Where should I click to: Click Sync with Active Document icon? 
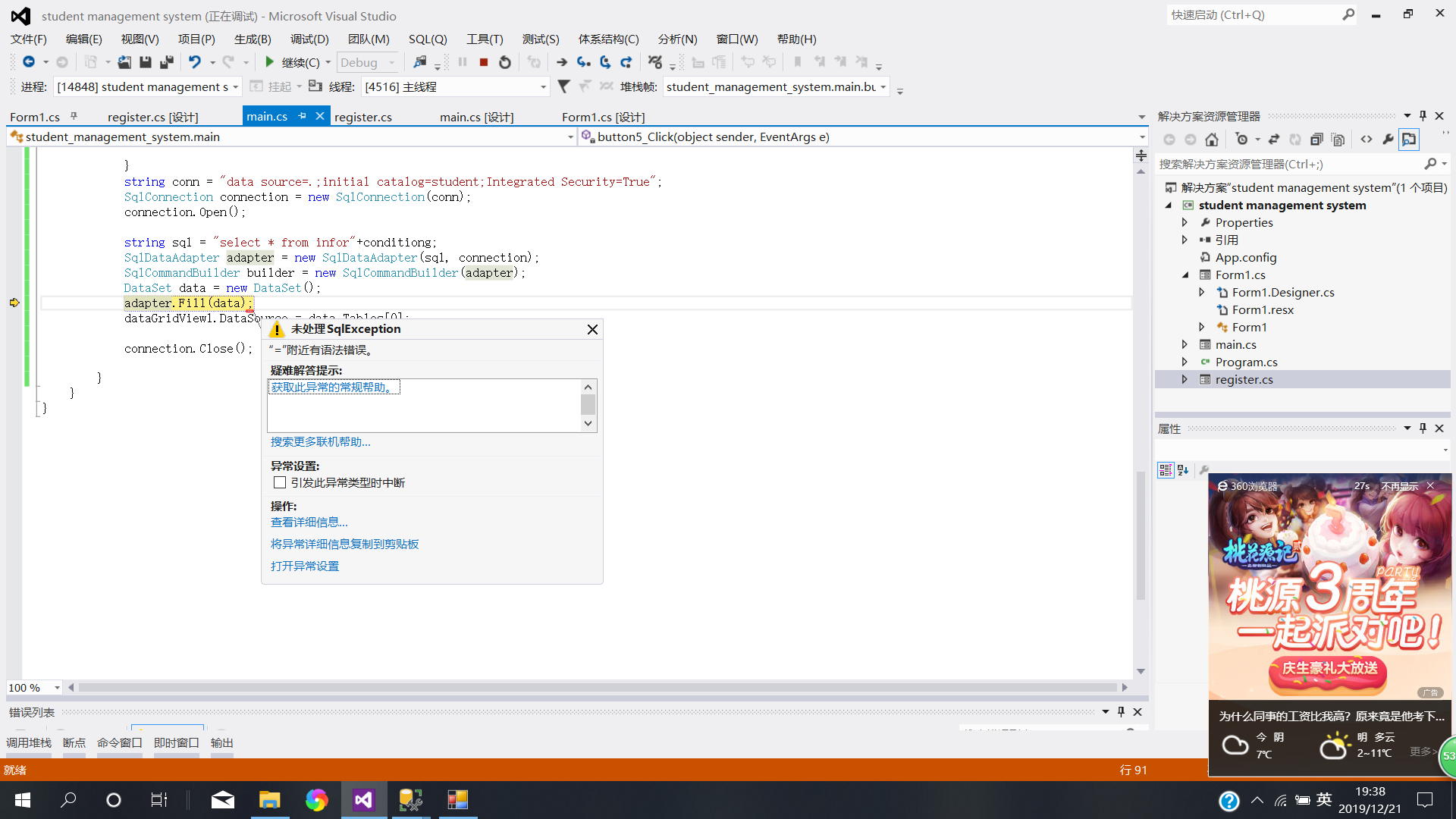[x=1274, y=140]
